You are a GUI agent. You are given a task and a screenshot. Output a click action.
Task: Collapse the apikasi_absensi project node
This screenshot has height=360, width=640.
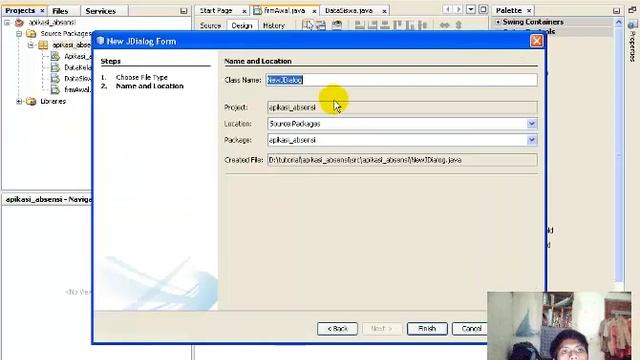(7, 22)
